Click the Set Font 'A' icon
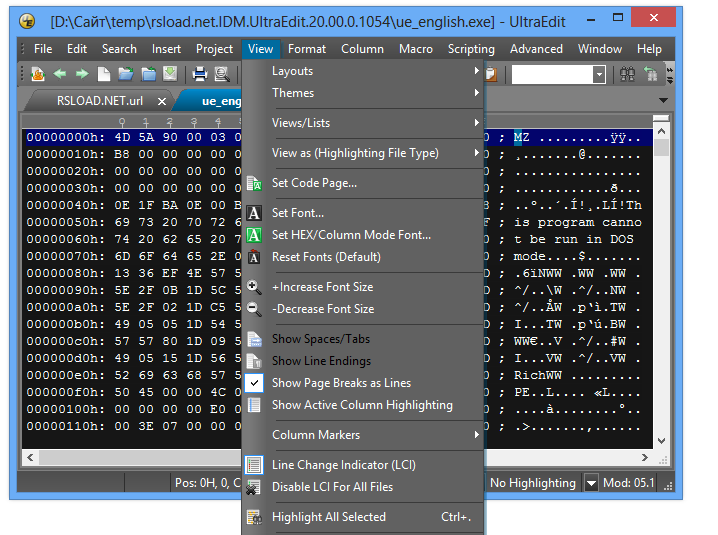This screenshot has height=535, width=718. [x=254, y=213]
